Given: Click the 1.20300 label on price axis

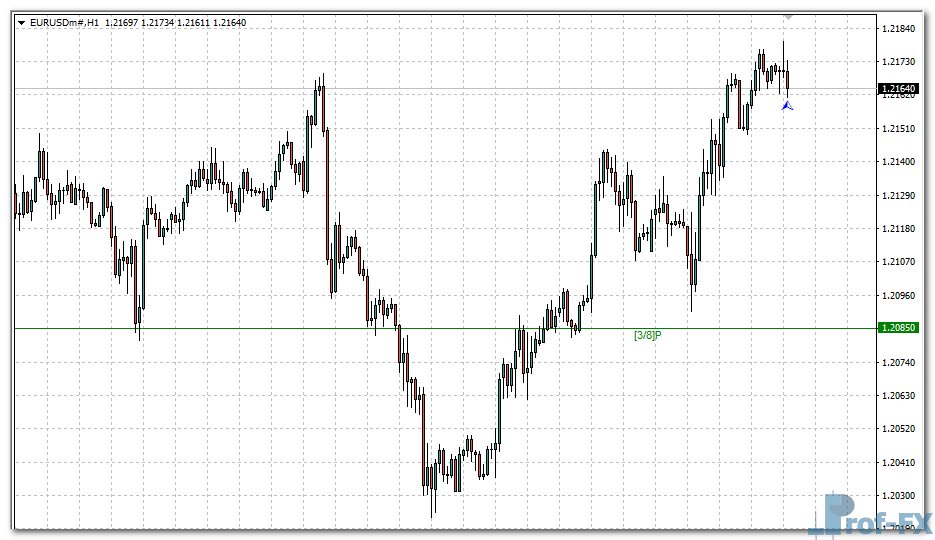Looking at the screenshot, I should tap(899, 496).
